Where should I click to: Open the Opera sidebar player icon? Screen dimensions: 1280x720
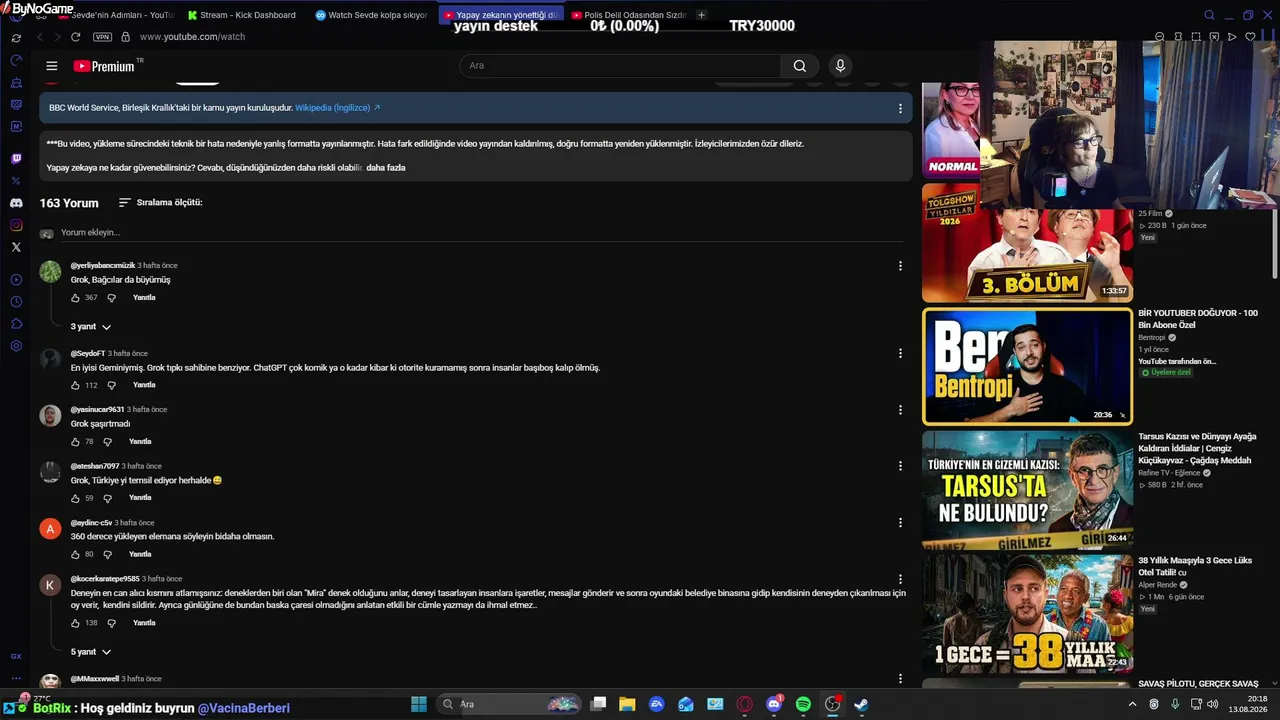pos(16,280)
